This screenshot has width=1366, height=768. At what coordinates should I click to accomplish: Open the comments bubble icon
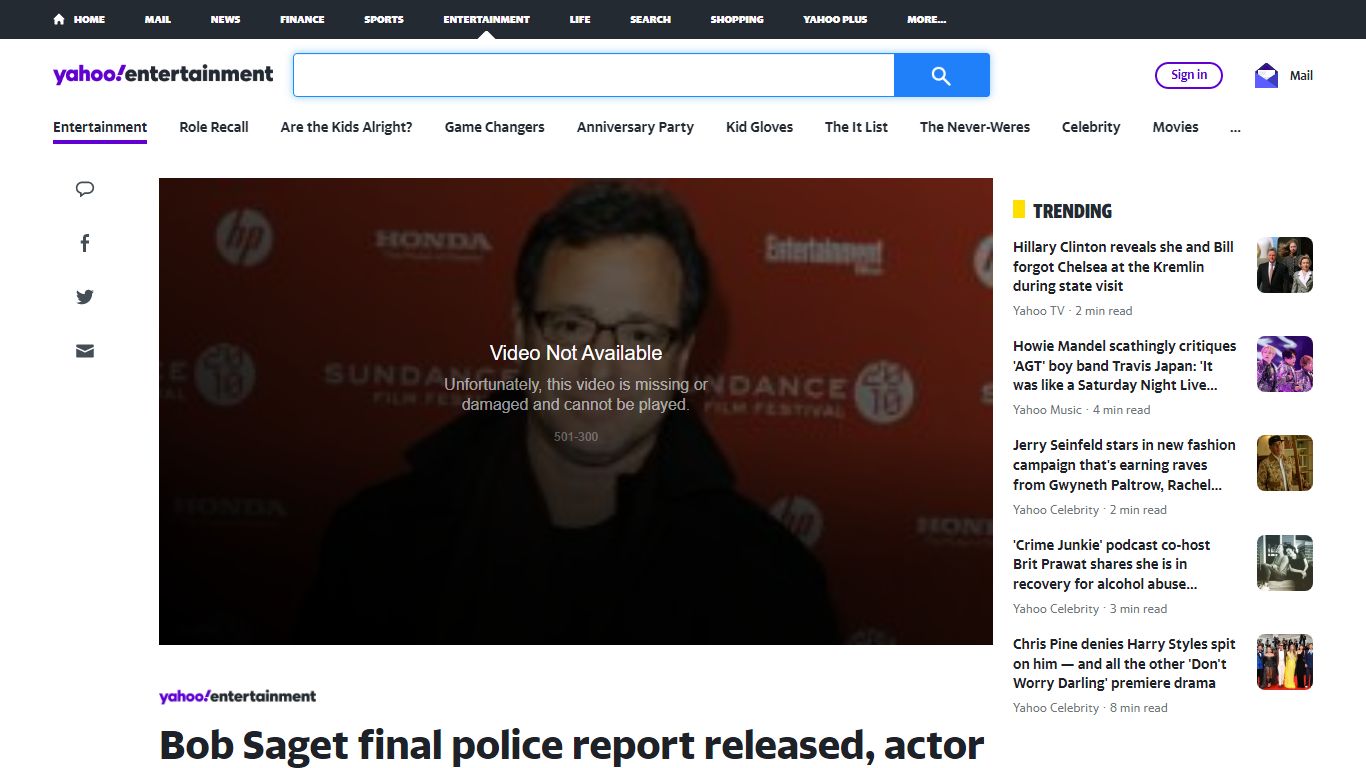click(x=85, y=189)
